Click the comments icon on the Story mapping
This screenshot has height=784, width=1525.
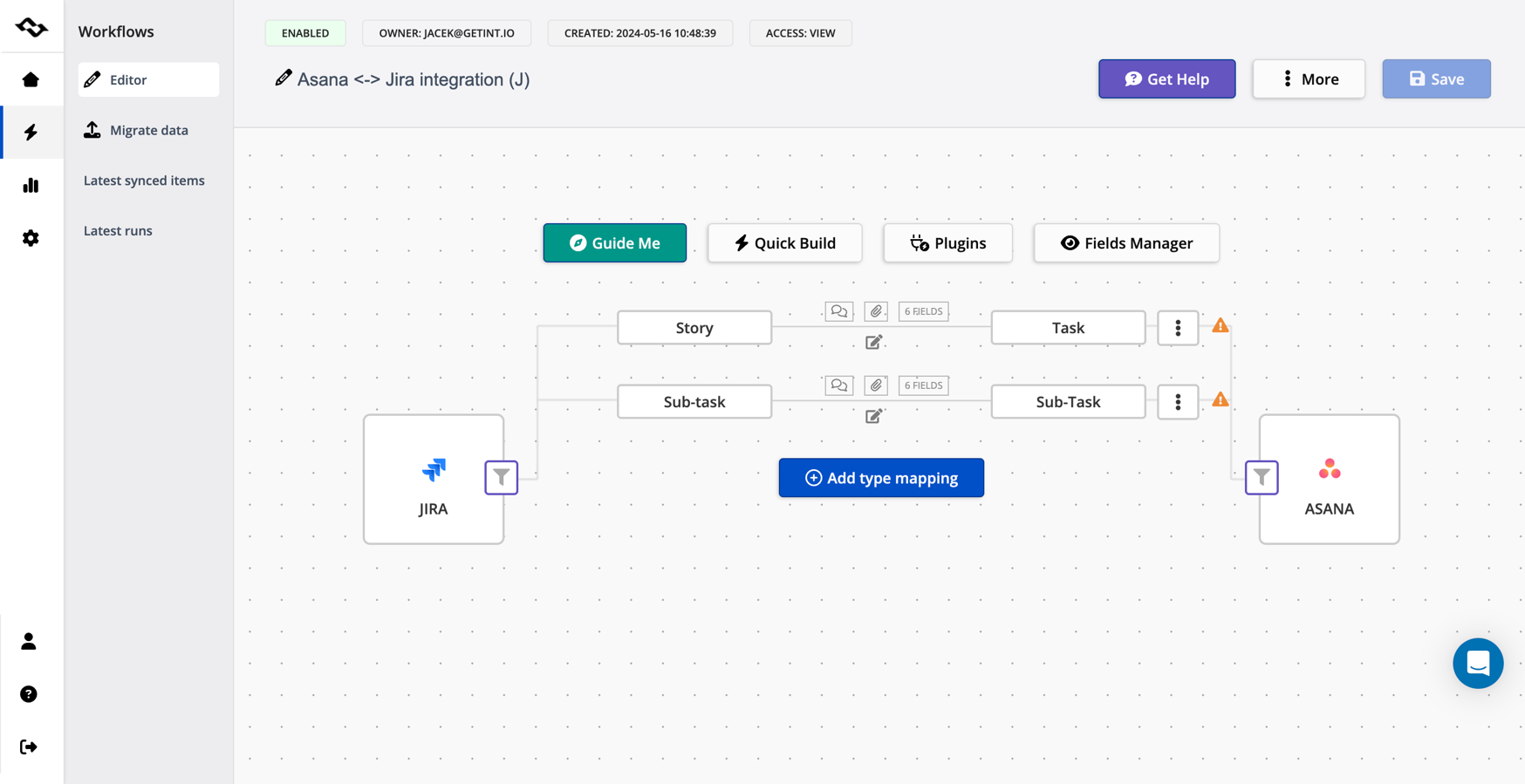[838, 311]
